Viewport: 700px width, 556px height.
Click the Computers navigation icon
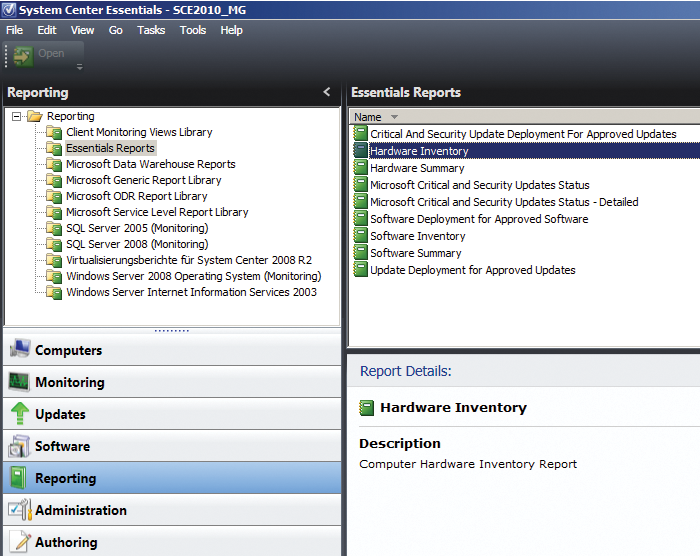pos(20,350)
